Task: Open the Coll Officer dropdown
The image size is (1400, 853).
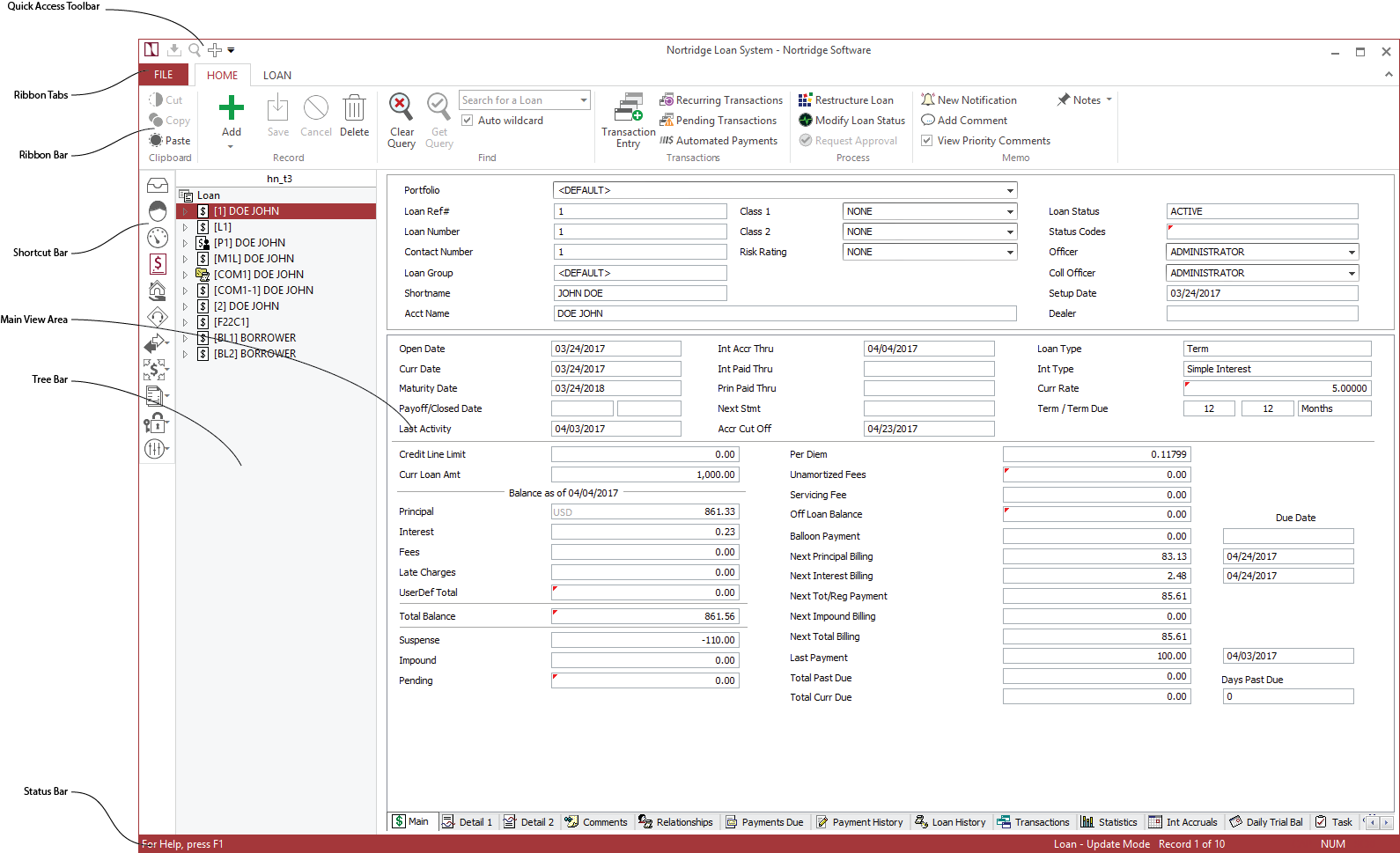Action: (x=1352, y=274)
